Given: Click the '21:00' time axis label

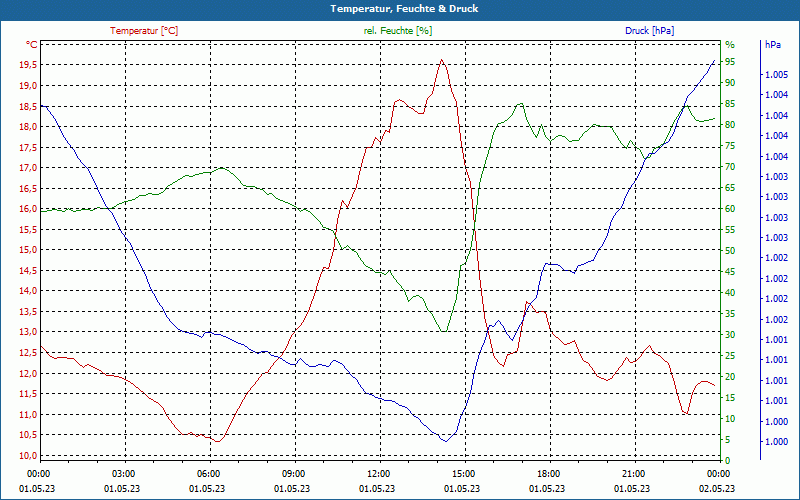Looking at the screenshot, I should pos(633,474).
